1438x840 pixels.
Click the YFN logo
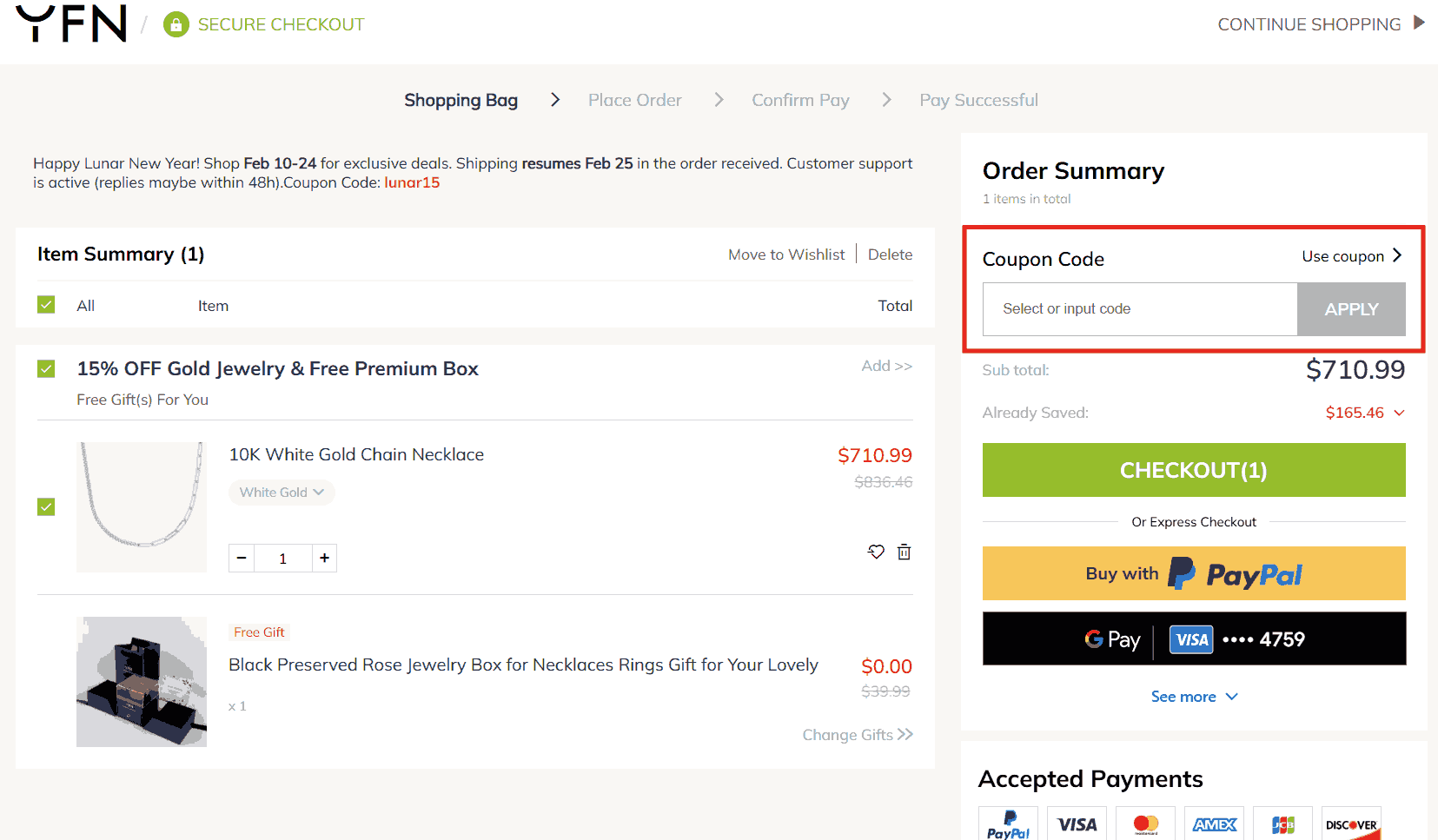pyautogui.click(x=71, y=23)
